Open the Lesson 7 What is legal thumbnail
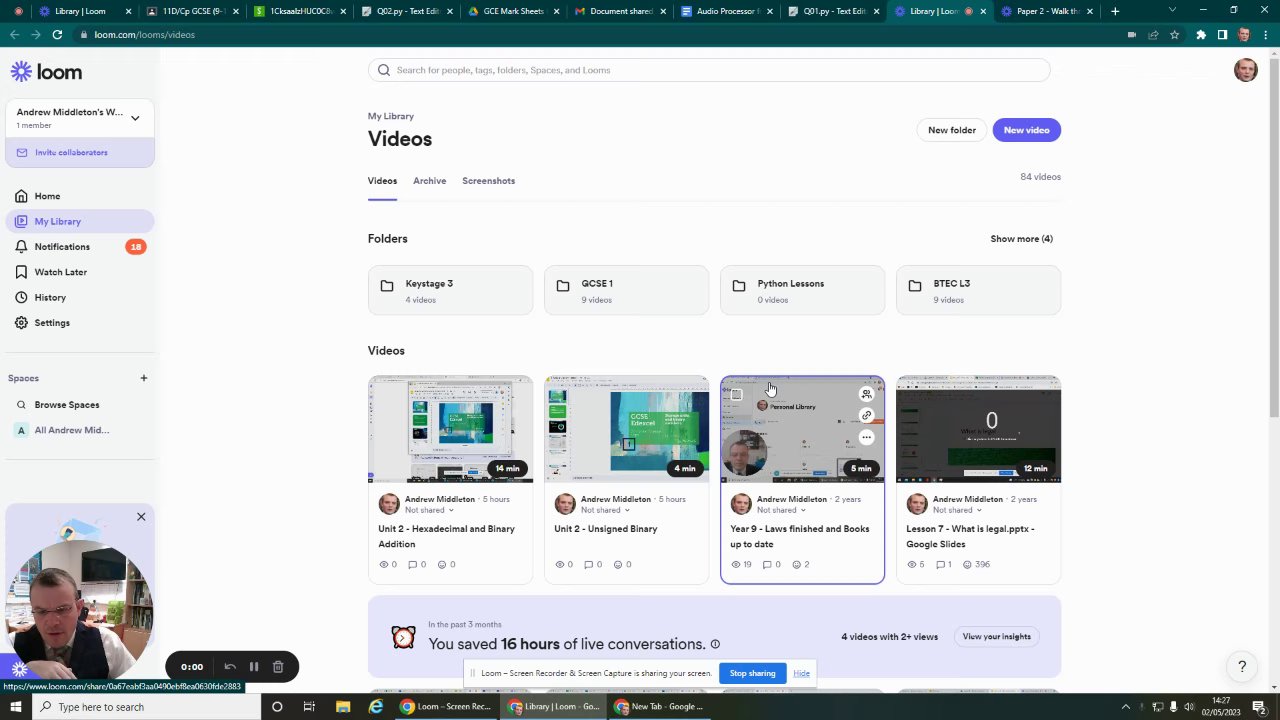 [978, 429]
